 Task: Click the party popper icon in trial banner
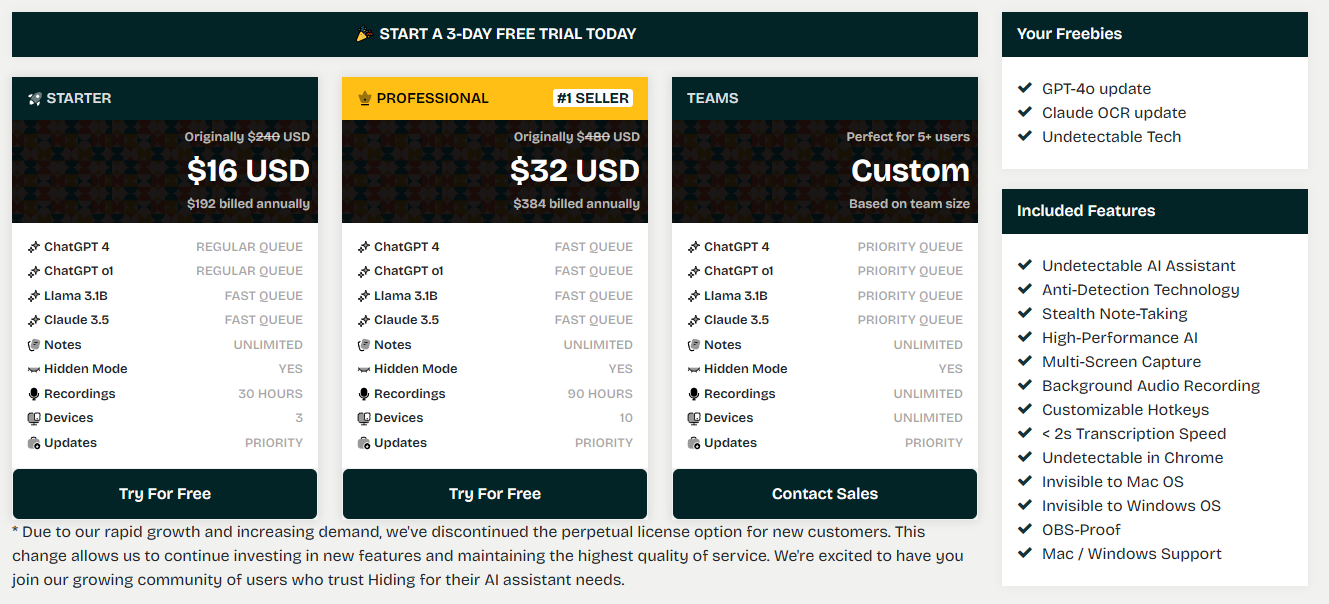364,34
